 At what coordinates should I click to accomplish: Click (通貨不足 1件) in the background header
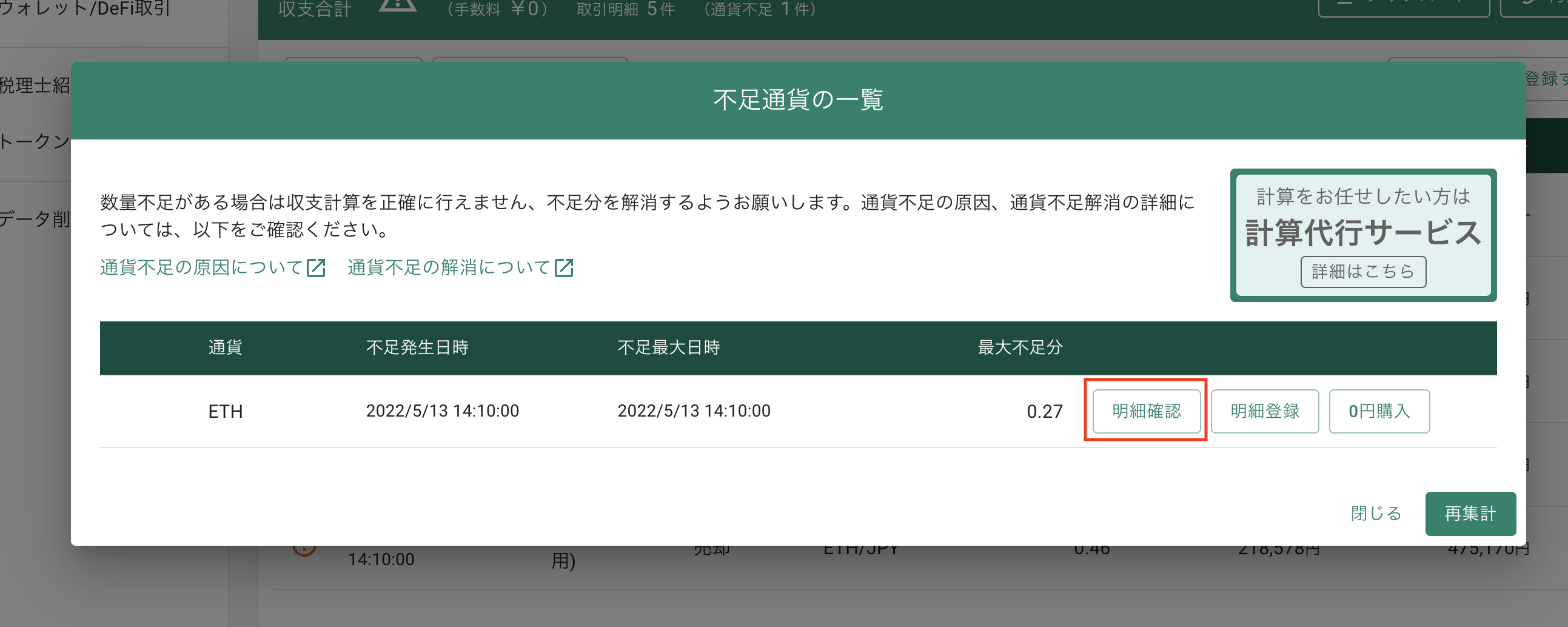coord(760,9)
